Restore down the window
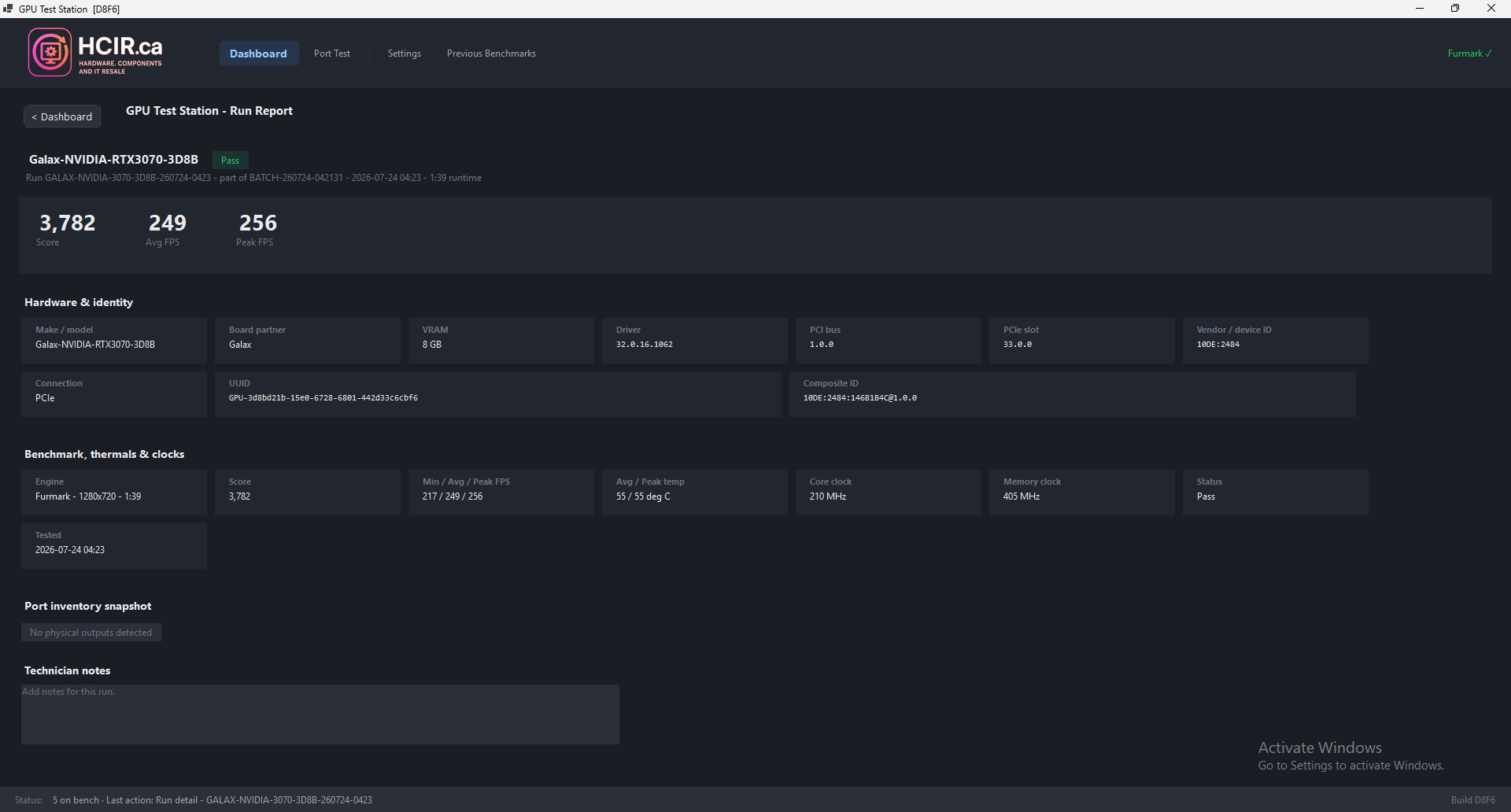1511x812 pixels. (1455, 9)
